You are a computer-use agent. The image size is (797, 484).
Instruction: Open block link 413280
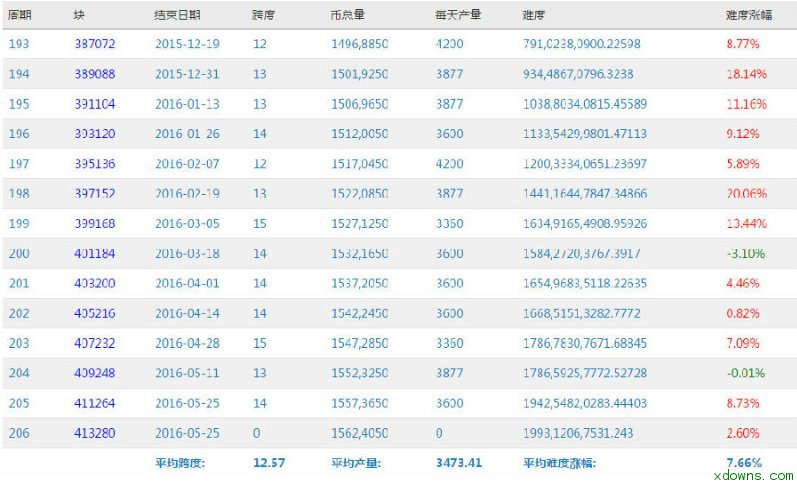95,433
